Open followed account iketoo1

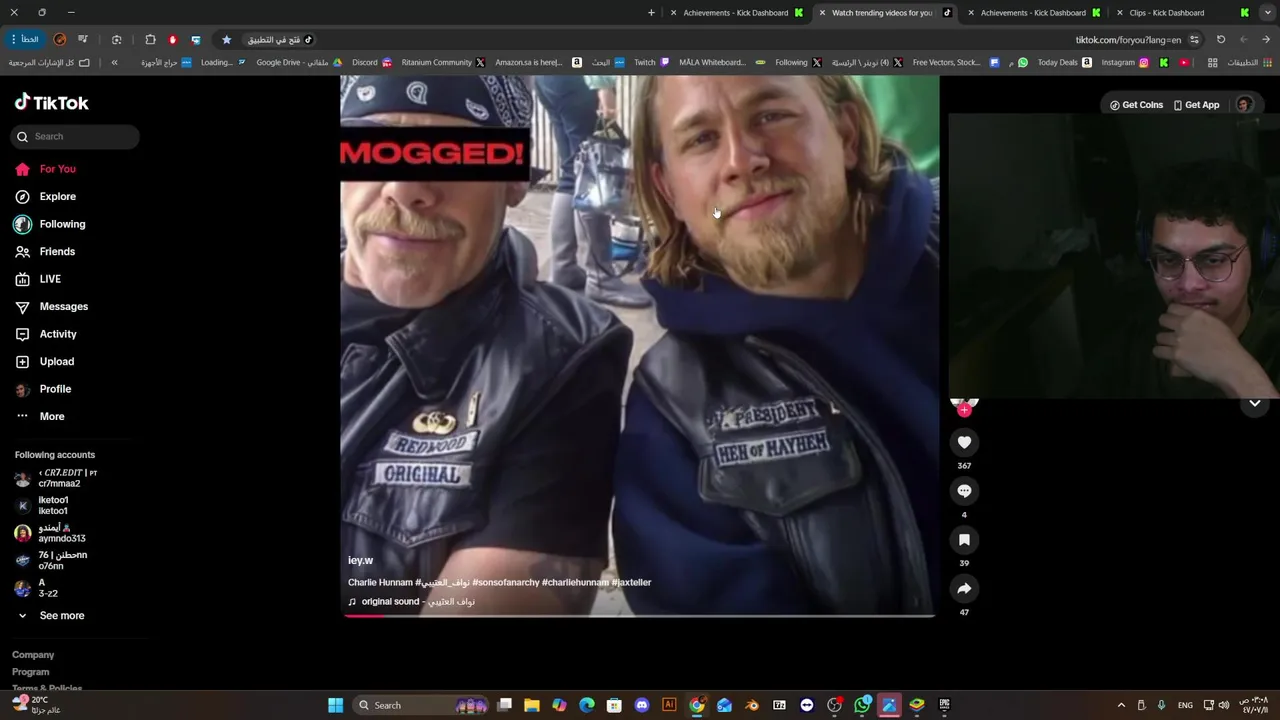click(x=42, y=506)
